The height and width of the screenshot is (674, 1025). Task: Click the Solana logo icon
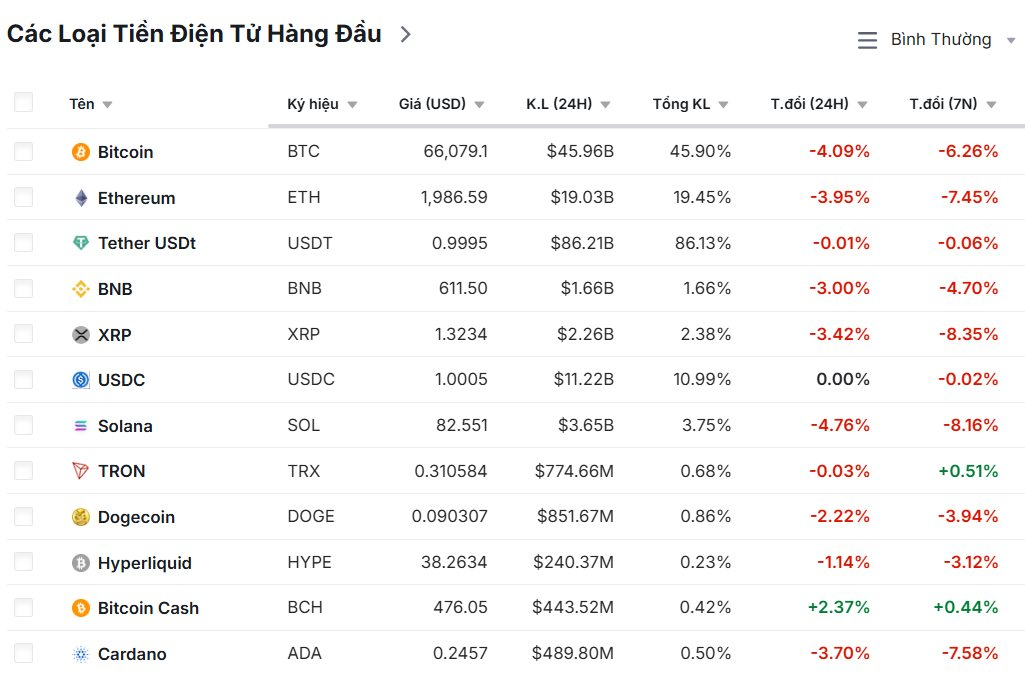point(81,426)
